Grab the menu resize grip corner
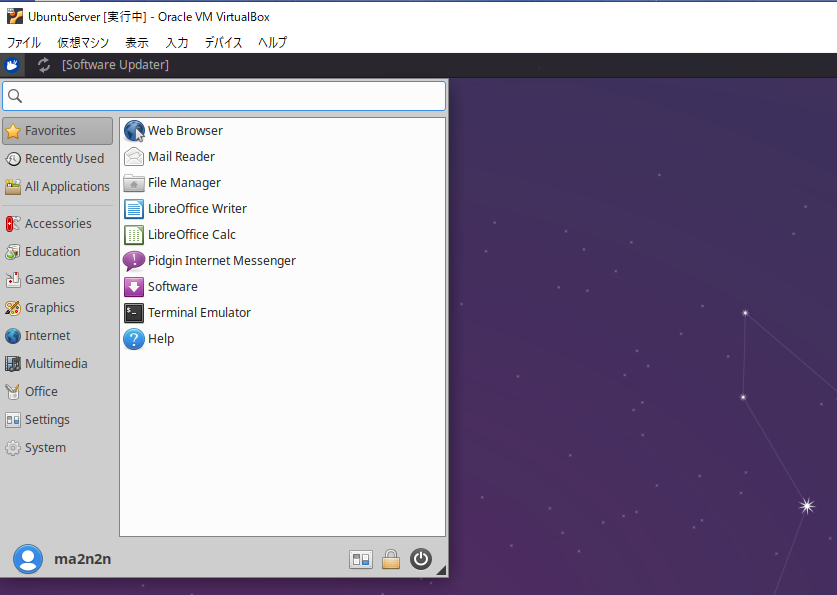 click(441, 570)
